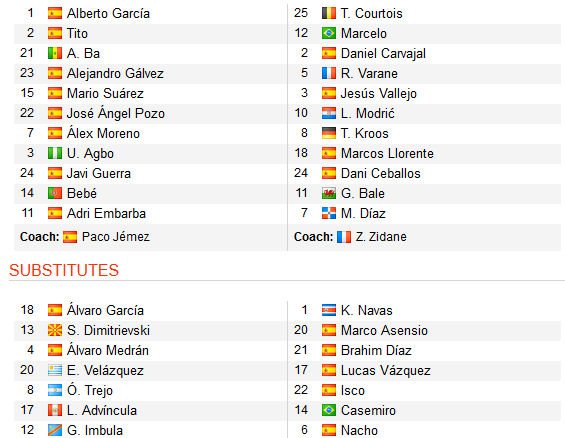The height and width of the screenshot is (438, 565).
Task: Open G. Imbula substitute link
Action: click(95, 430)
